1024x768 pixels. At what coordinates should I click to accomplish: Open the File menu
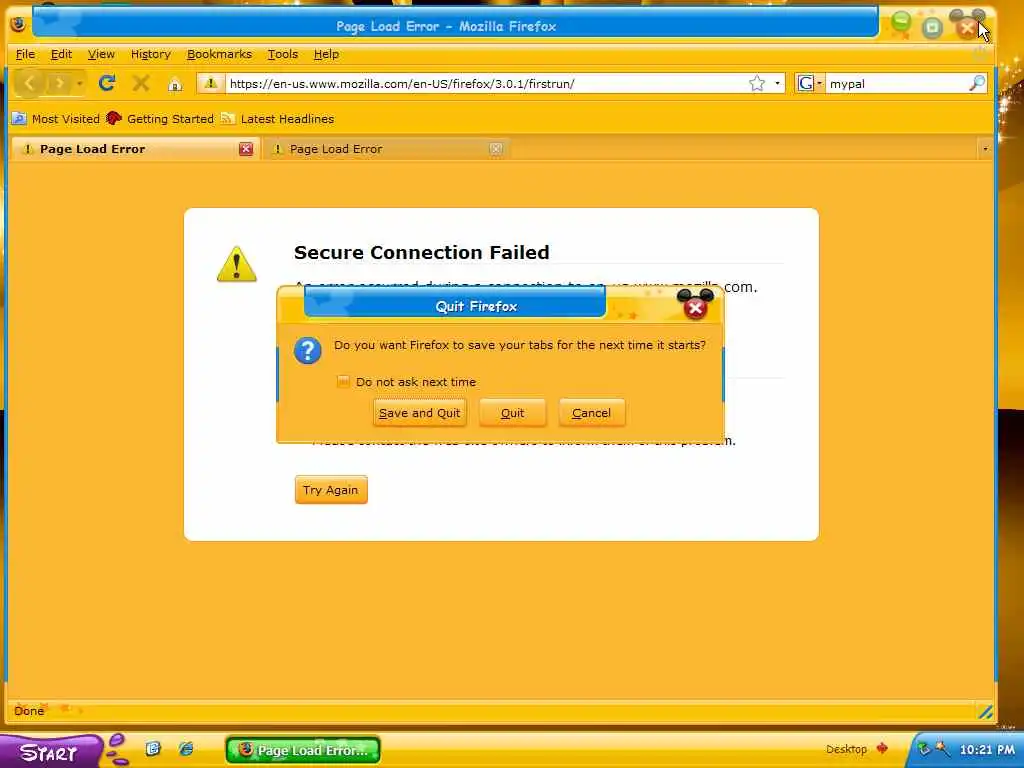click(25, 54)
